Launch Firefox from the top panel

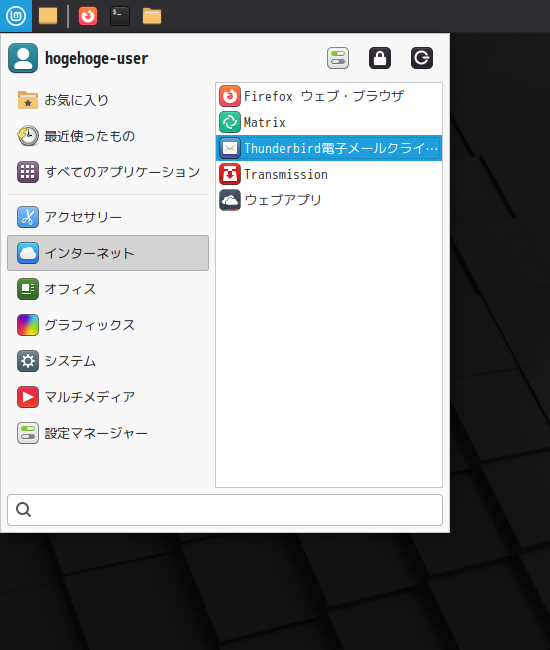pyautogui.click(x=88, y=16)
